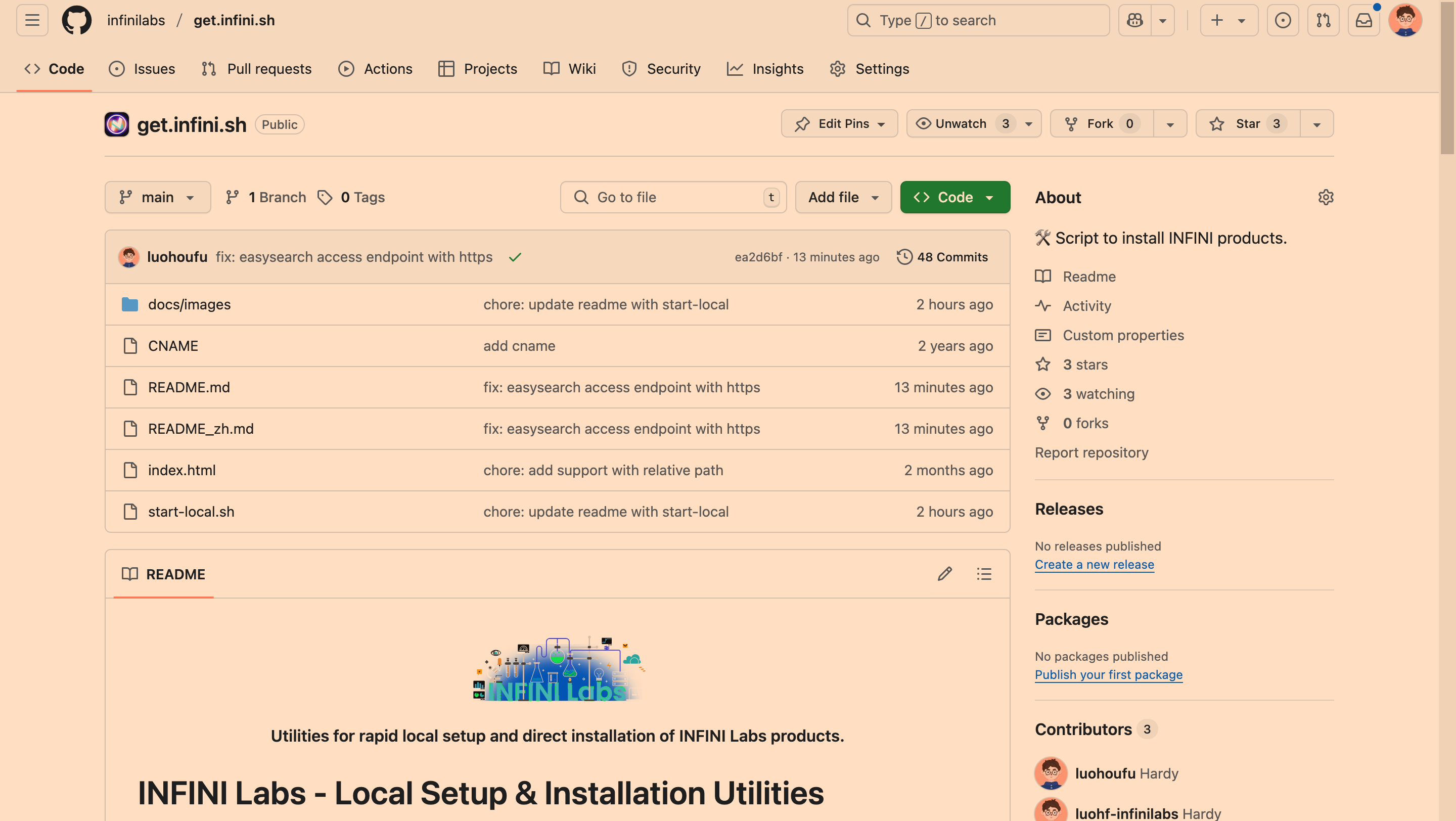
Task: Open the 48 Commits history
Action: coord(942,257)
